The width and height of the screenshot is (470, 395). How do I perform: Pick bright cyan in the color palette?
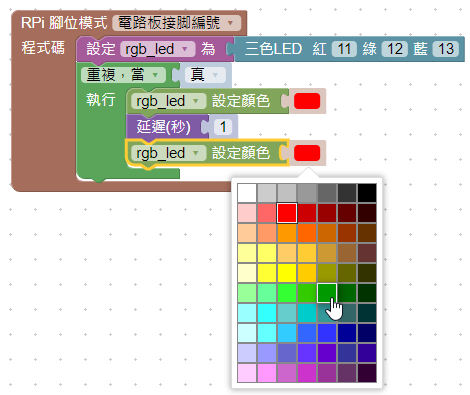pyautogui.click(x=267, y=313)
